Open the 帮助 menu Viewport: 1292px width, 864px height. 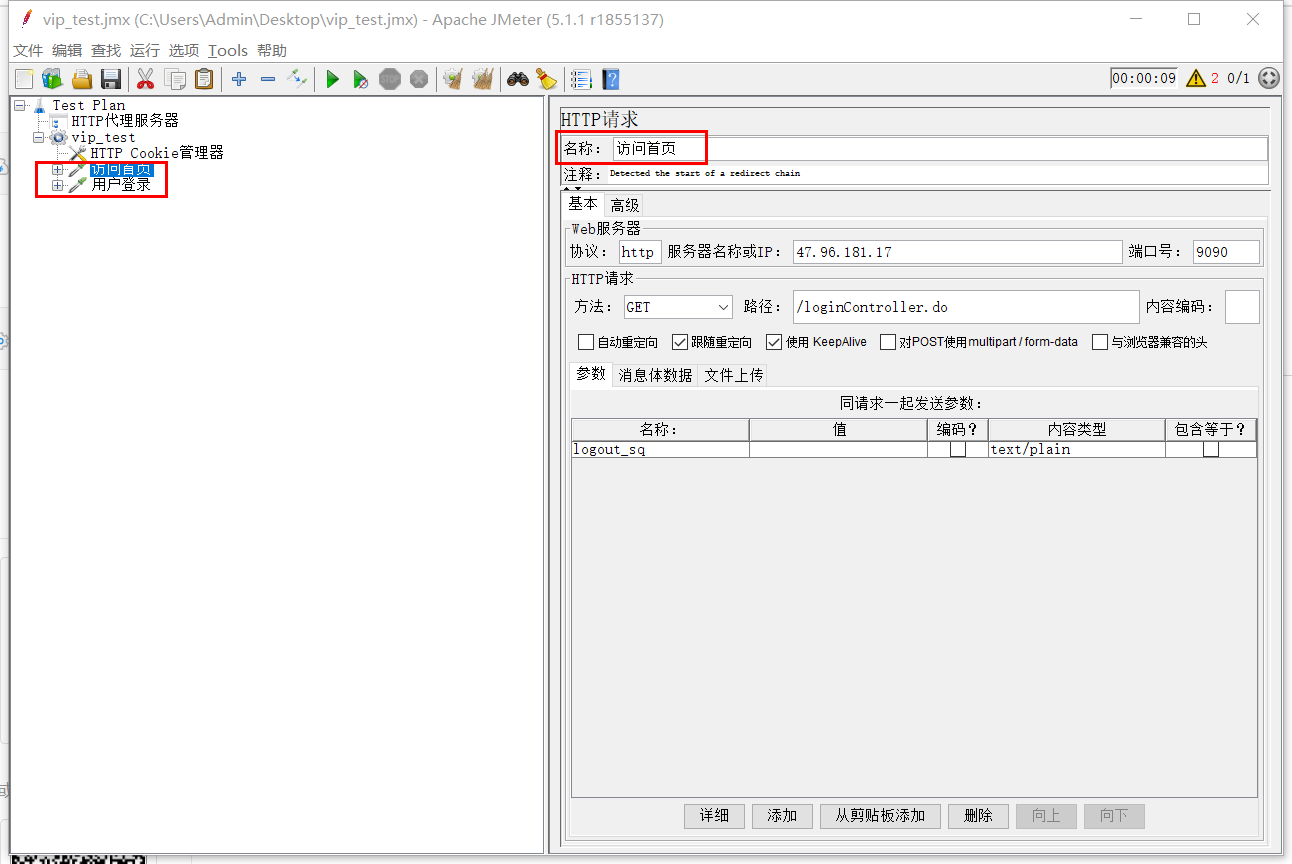272,50
